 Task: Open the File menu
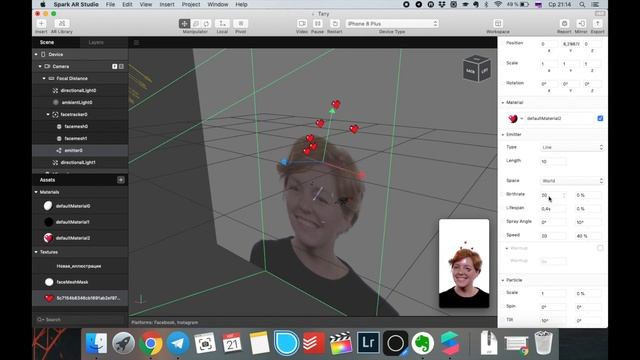(110, 4)
